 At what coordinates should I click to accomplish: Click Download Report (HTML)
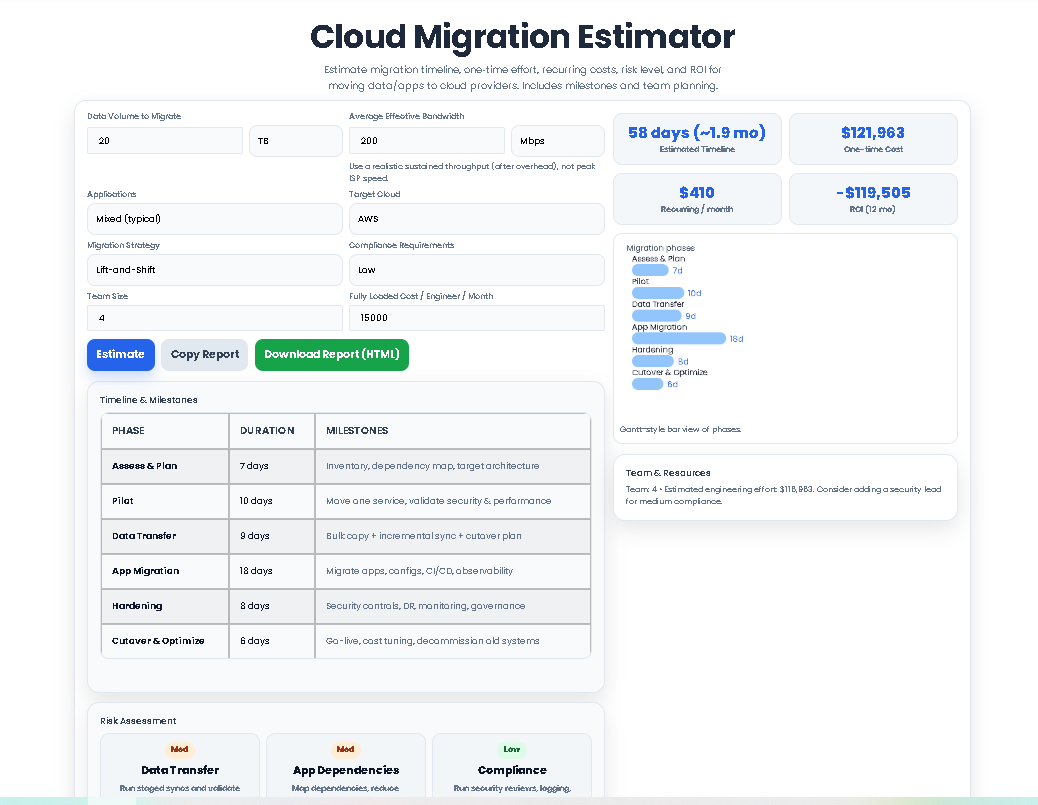click(x=331, y=354)
